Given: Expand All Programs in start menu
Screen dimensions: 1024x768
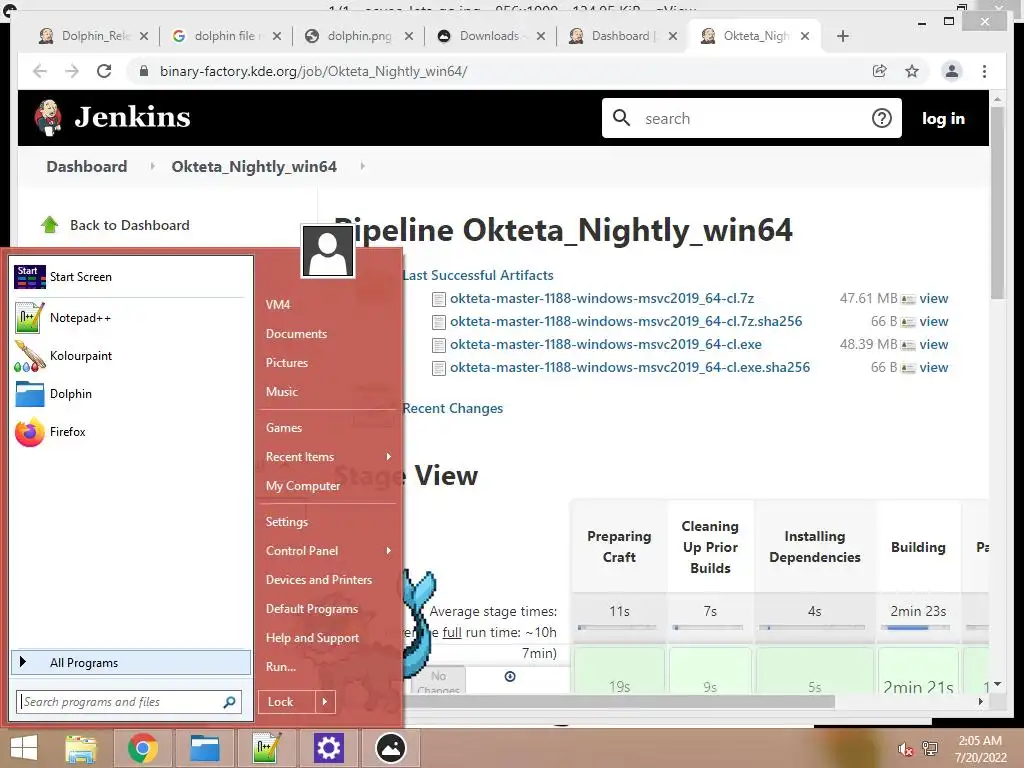Looking at the screenshot, I should 131,663.
